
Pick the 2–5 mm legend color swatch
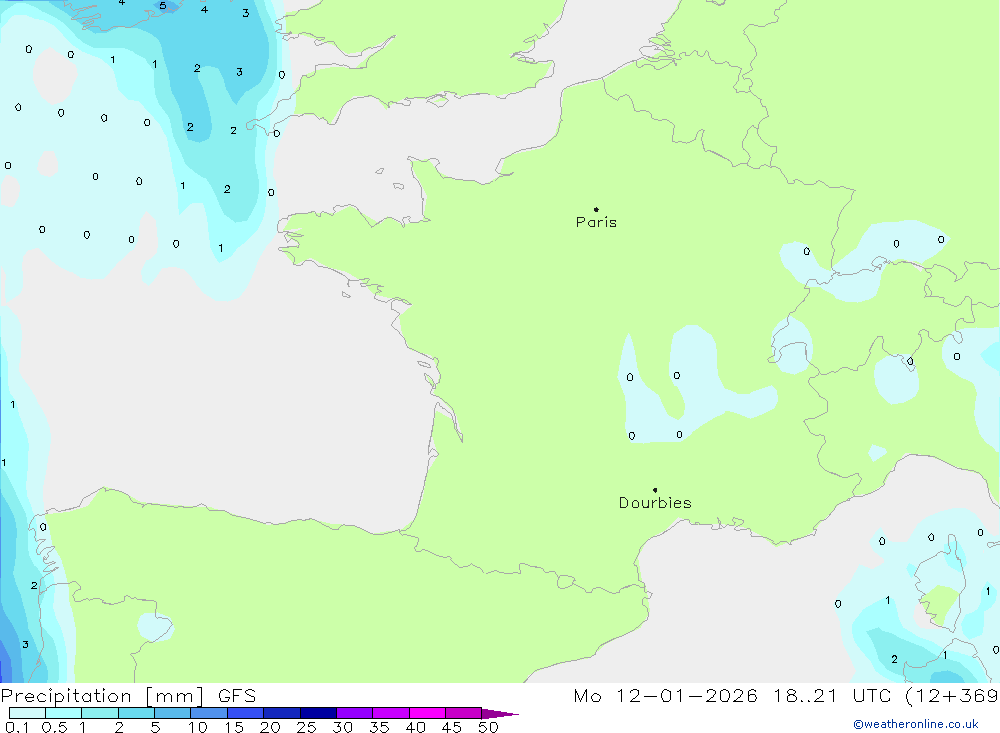(136, 713)
